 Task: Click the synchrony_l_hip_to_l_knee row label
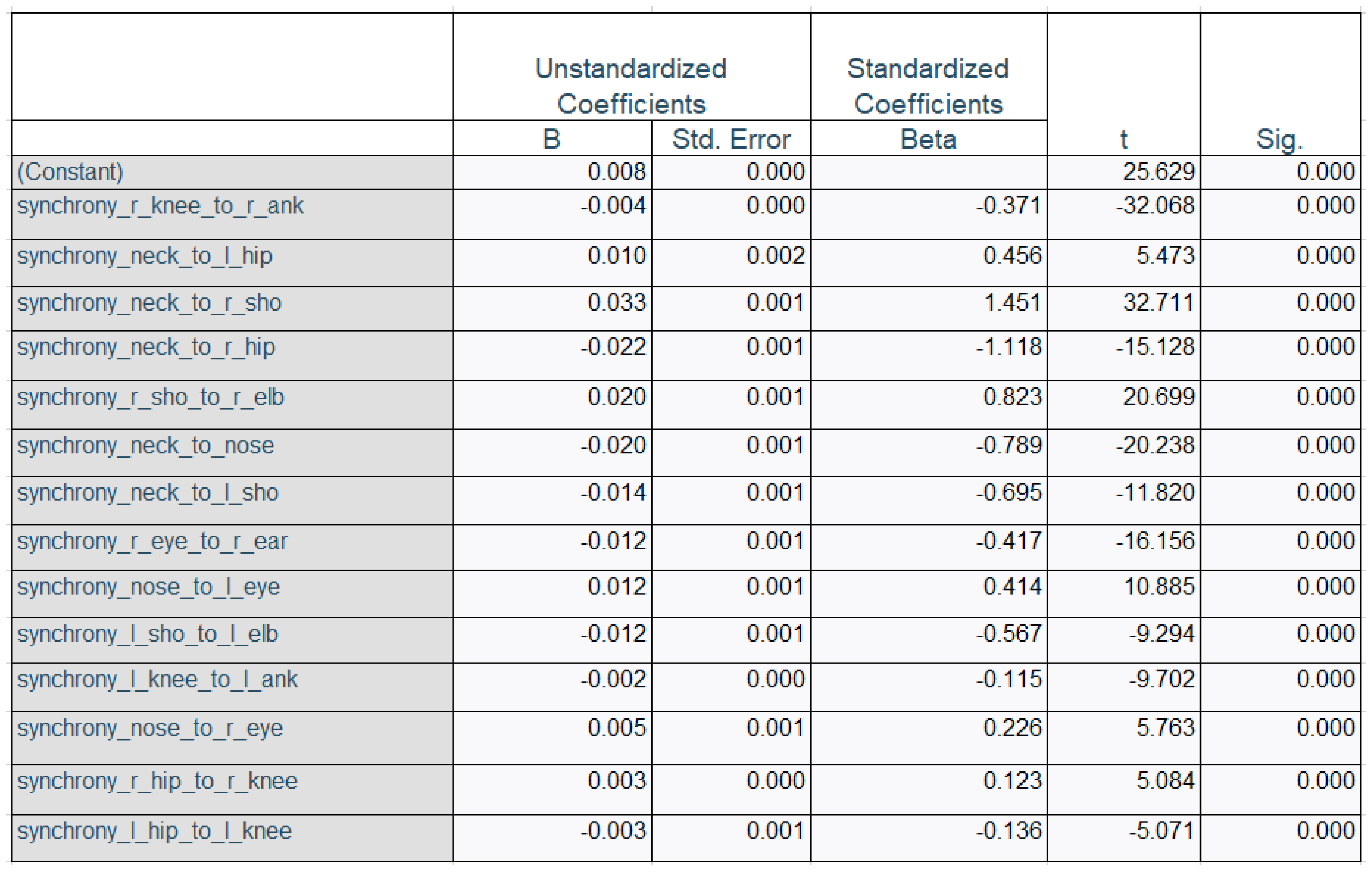coord(154,831)
